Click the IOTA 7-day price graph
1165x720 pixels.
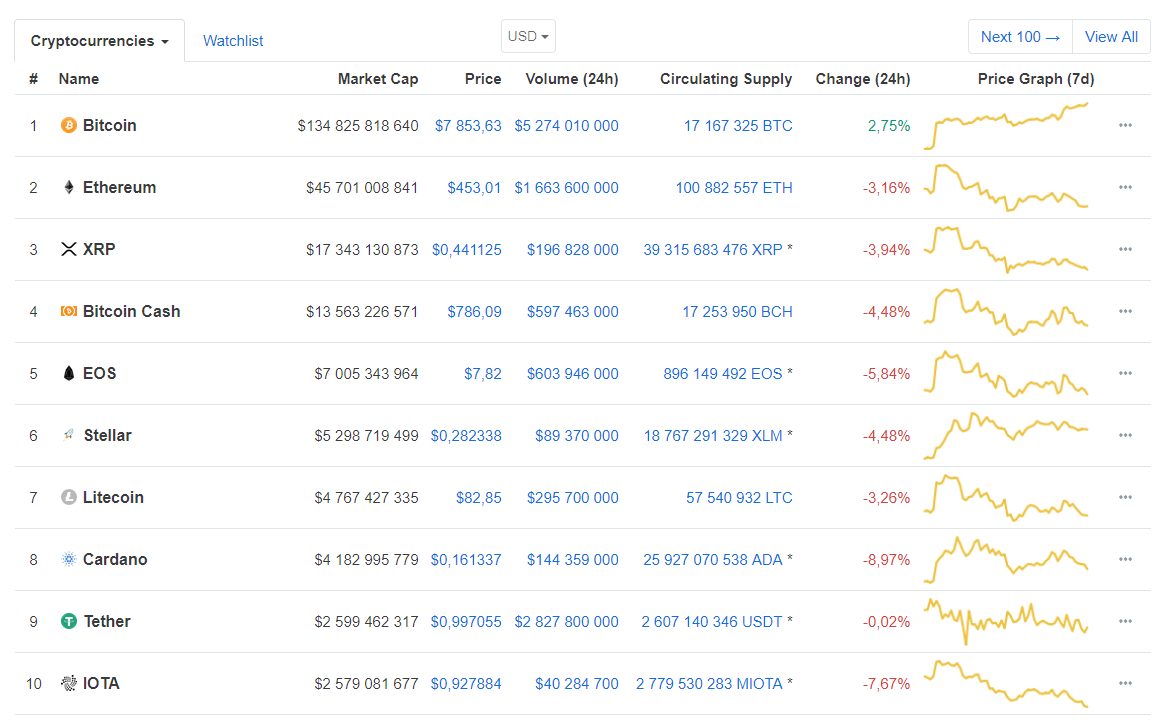click(x=1006, y=684)
